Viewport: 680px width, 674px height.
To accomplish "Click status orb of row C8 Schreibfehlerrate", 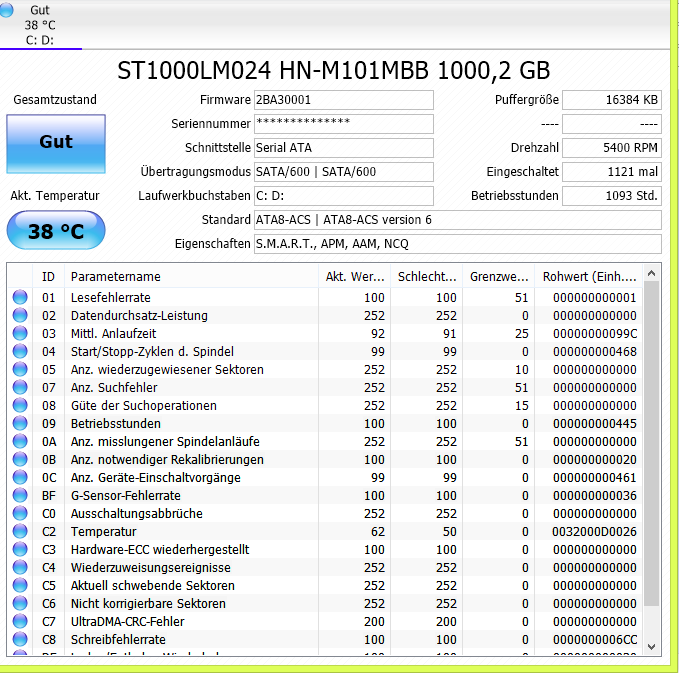I will pos(20,639).
